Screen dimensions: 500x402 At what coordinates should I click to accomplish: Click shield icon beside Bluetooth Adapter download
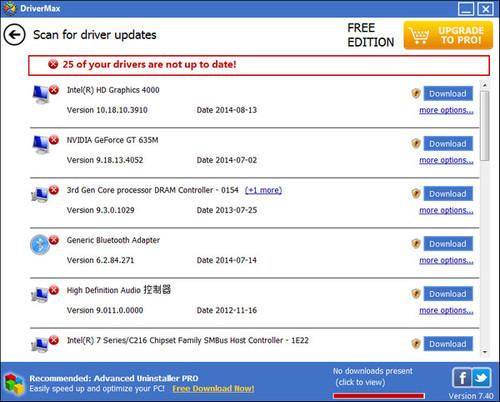pyautogui.click(x=416, y=244)
